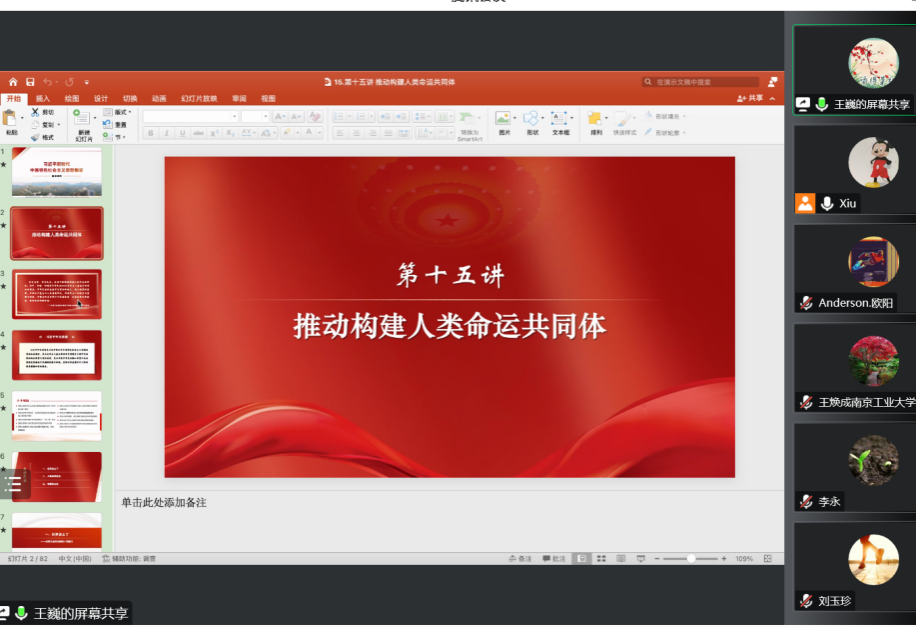Click the zoom slider in status bar
This screenshot has height=627, width=916.
click(691, 558)
